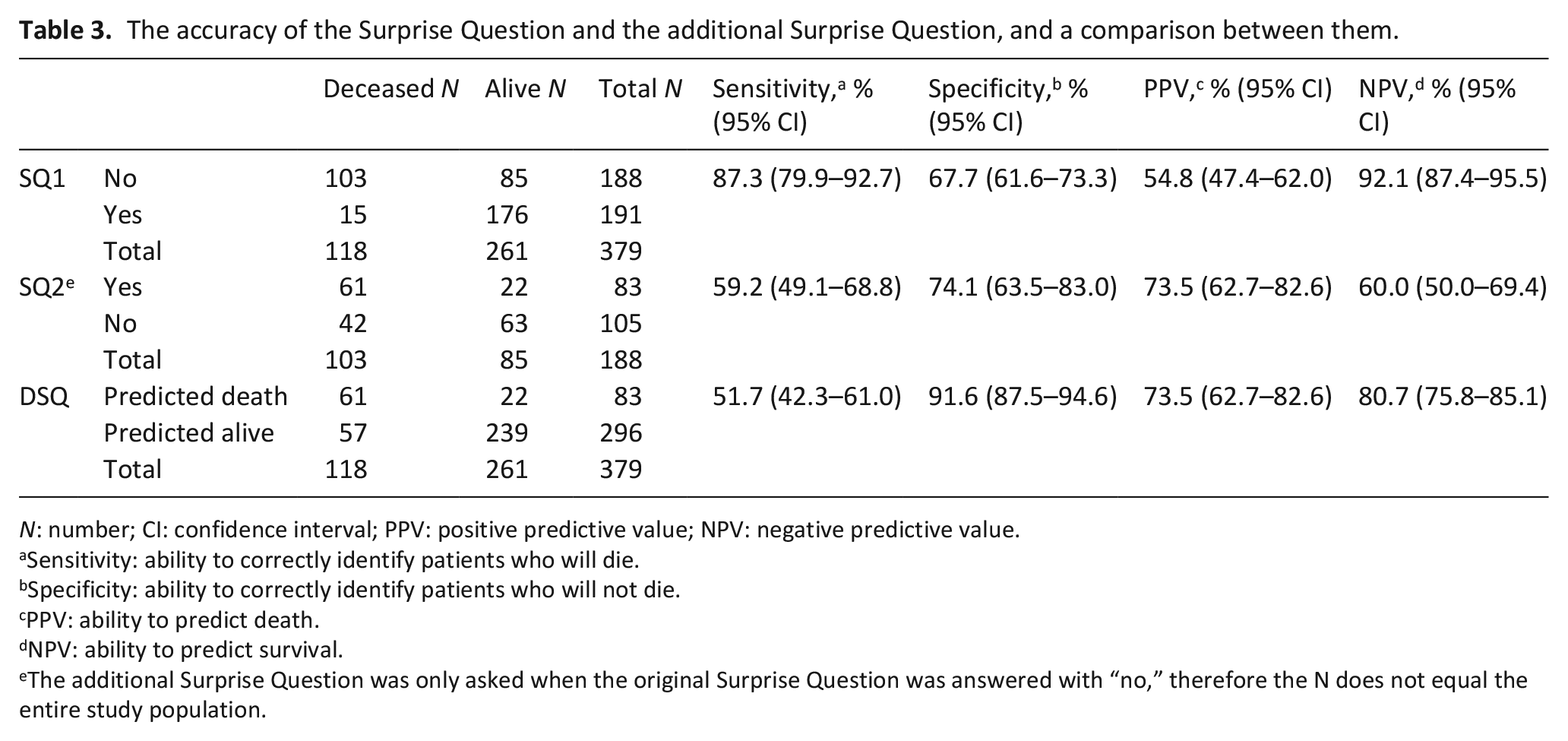Click the Specificity % (95% CI) header

click(1008, 105)
